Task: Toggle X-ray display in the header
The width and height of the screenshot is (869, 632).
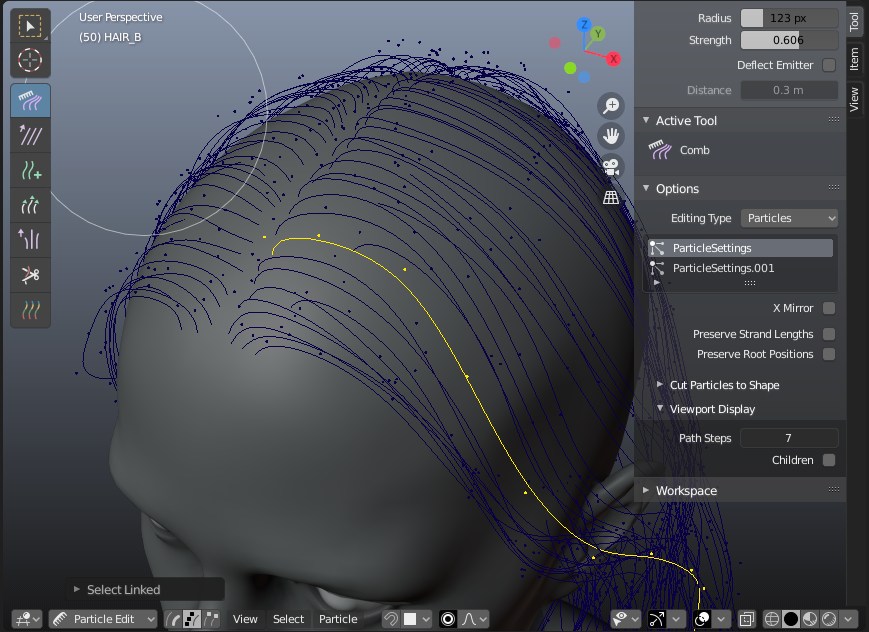Action: 747,619
